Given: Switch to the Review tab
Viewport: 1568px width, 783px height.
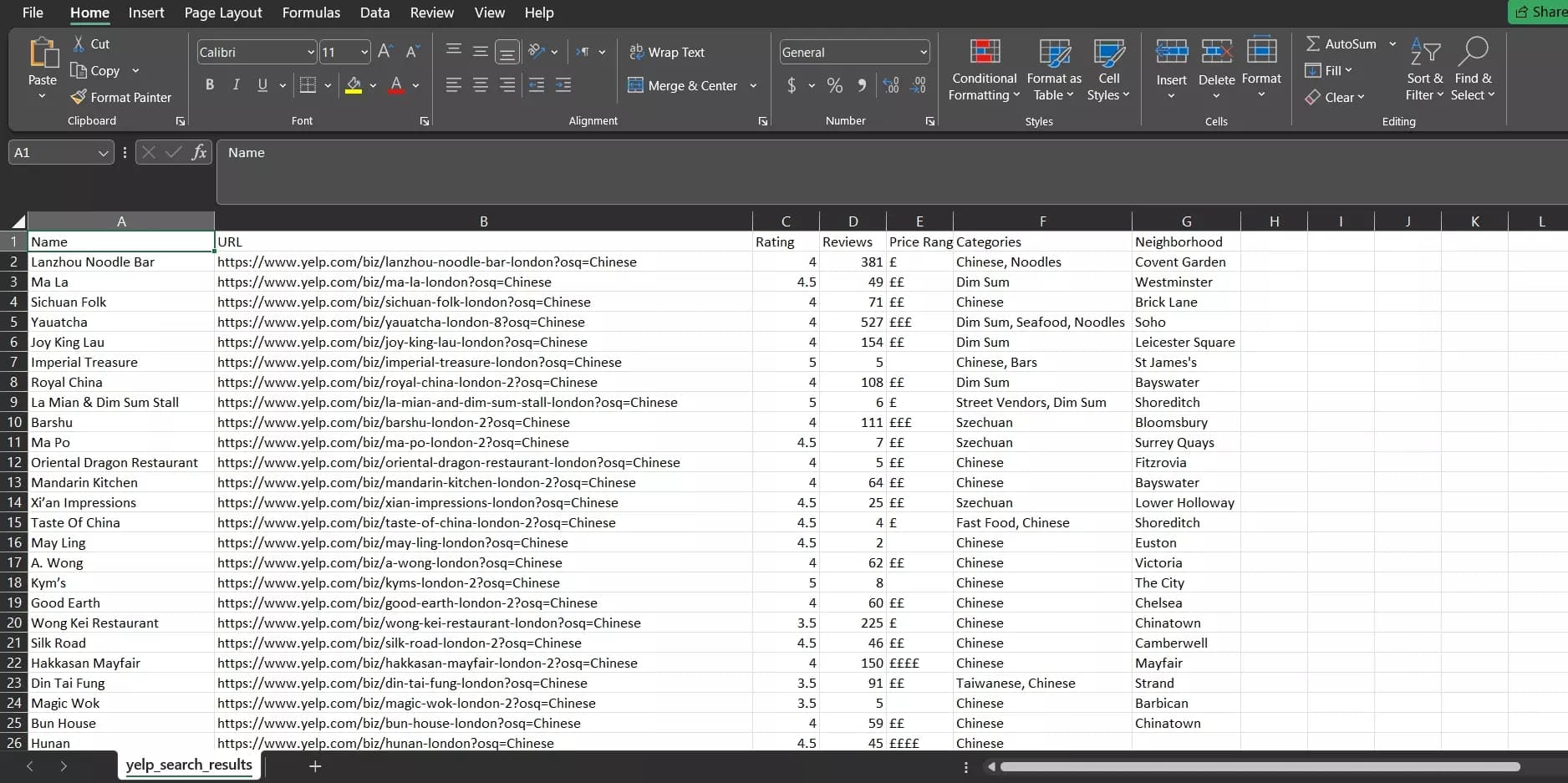Looking at the screenshot, I should [432, 13].
